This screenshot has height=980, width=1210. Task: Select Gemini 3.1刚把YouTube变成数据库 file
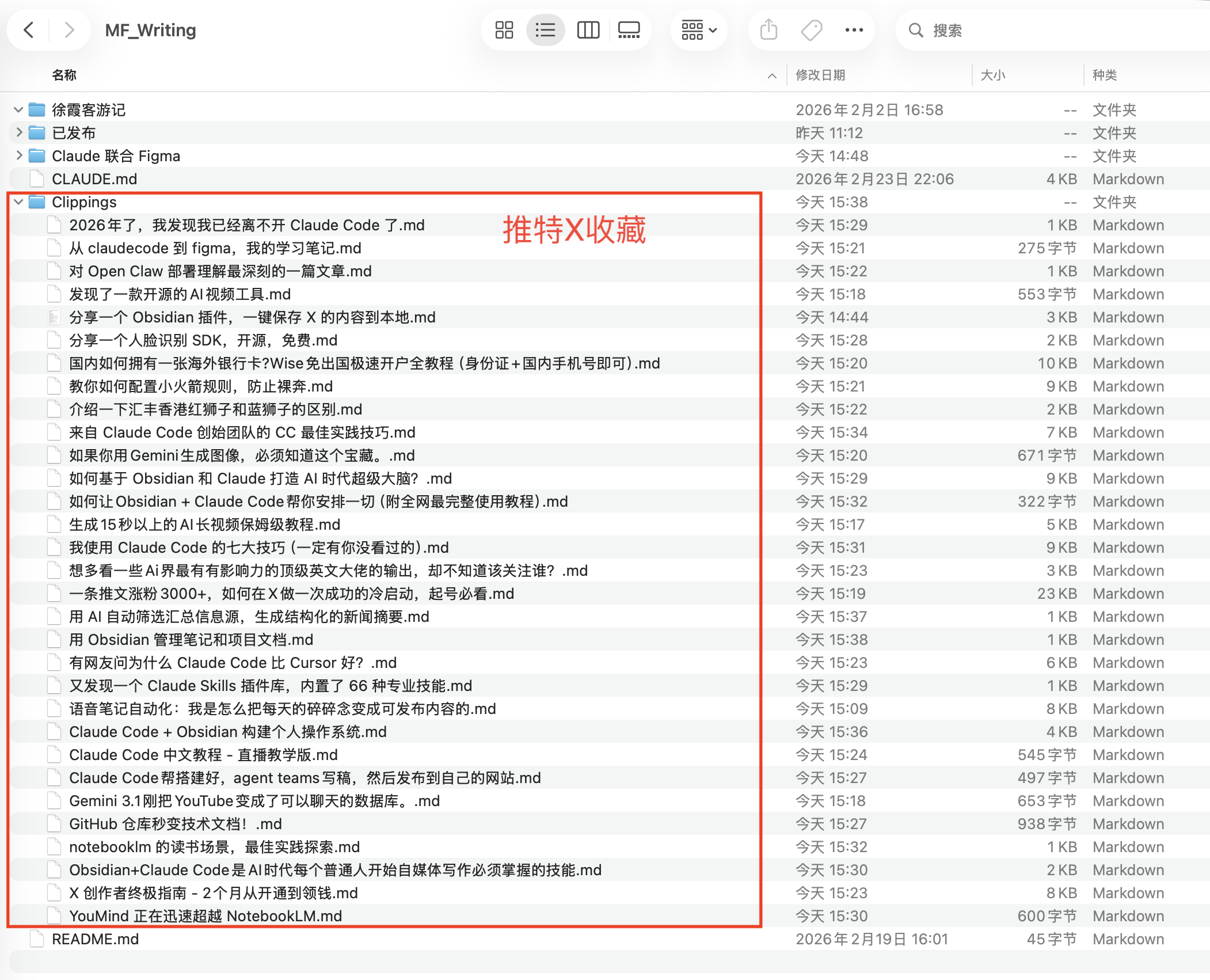254,800
